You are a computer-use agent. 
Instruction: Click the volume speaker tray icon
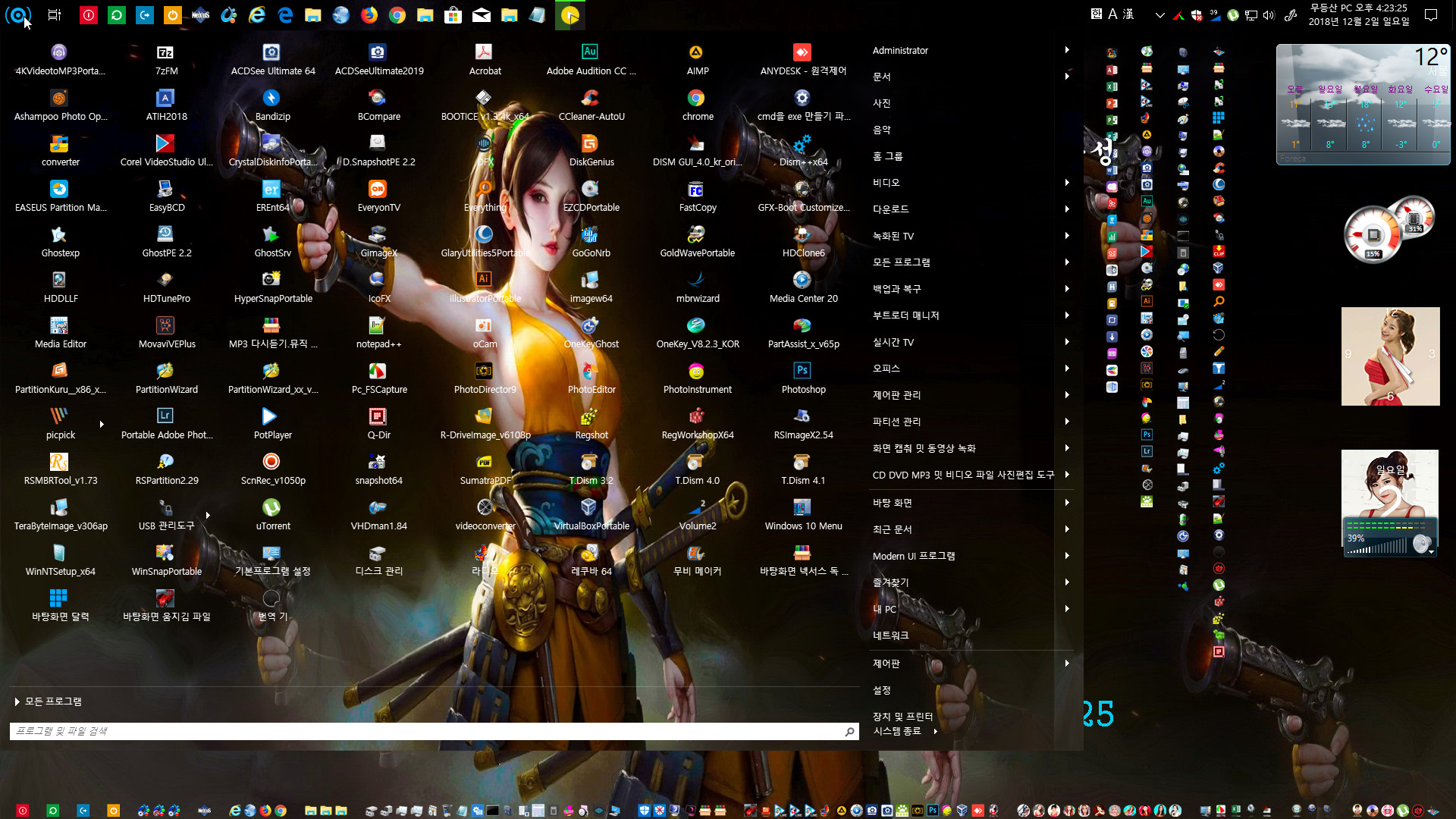[1269, 14]
